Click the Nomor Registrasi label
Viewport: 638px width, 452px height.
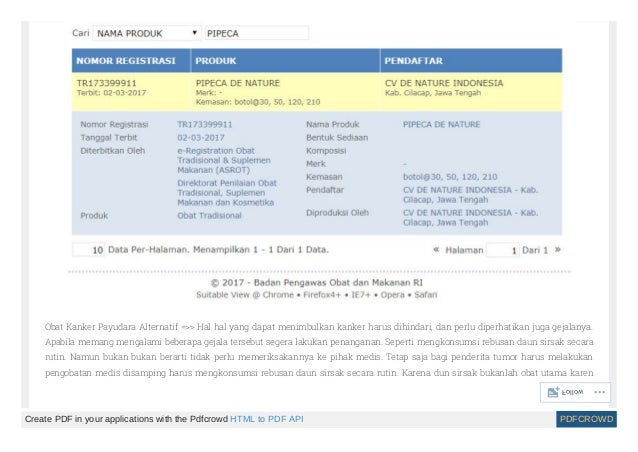point(114,124)
